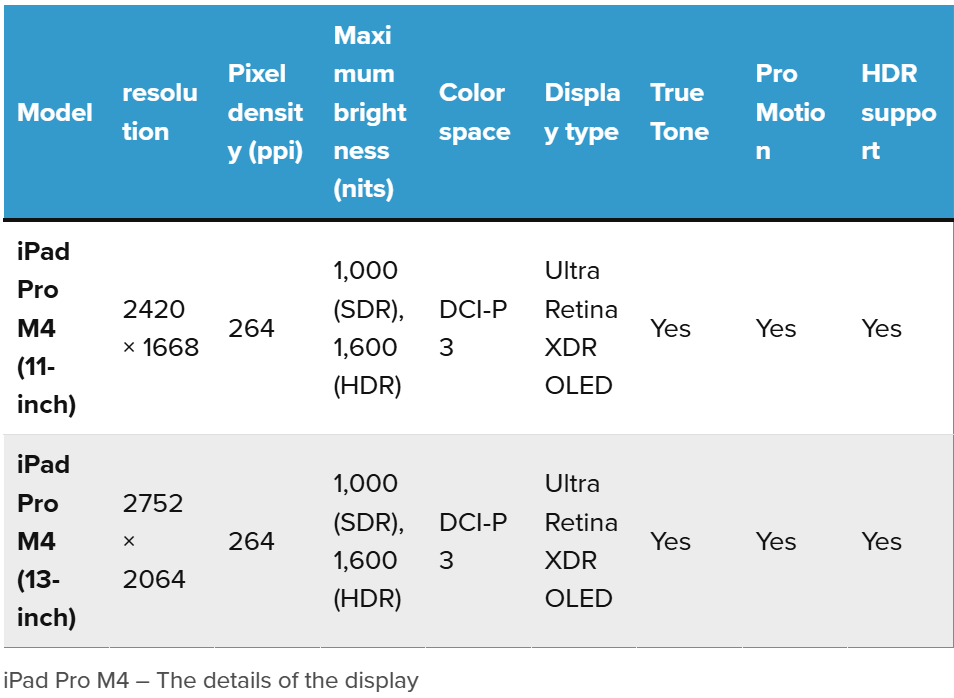
Task: Click the Display type column header
Action: pyautogui.click(x=582, y=112)
